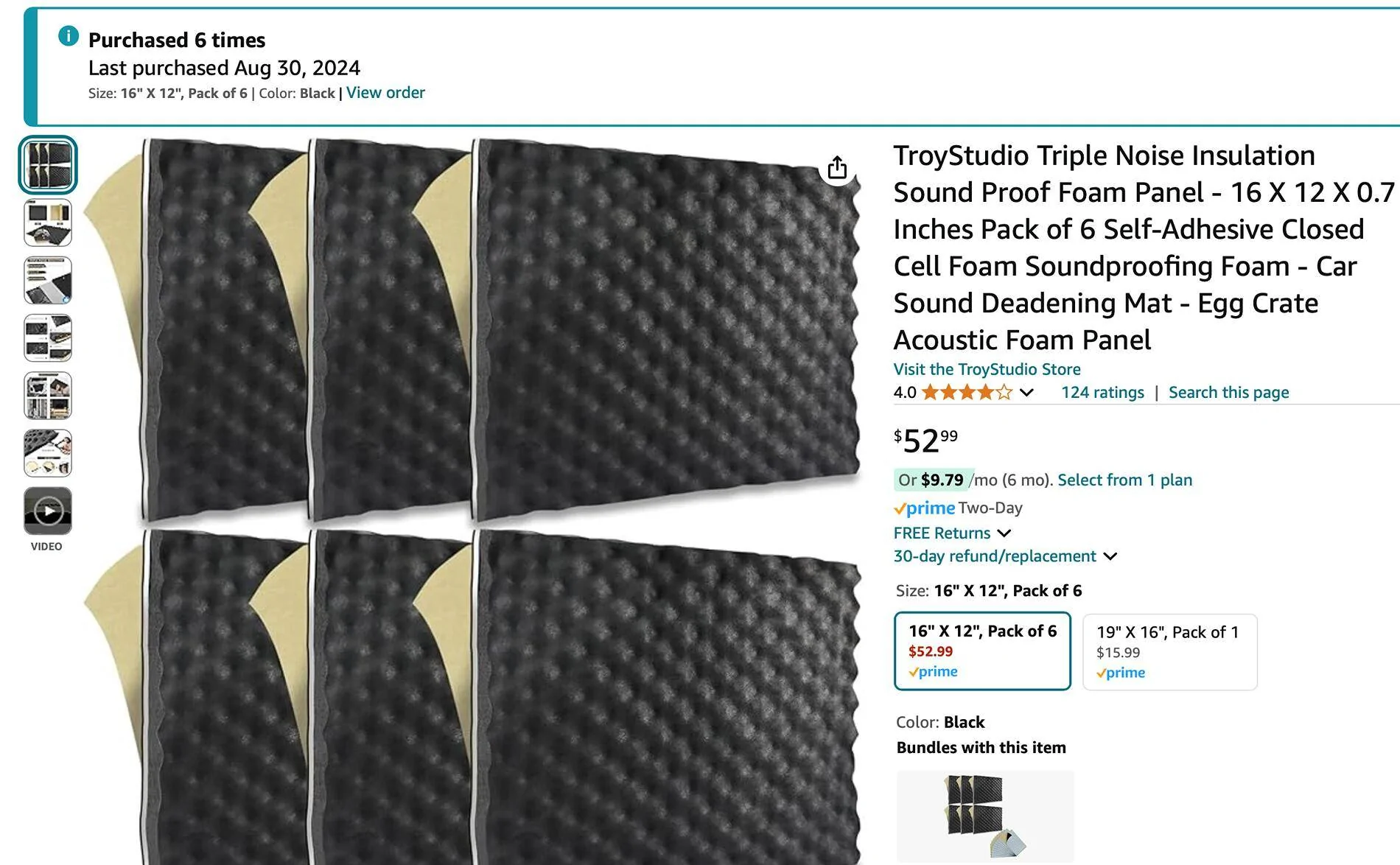Open the 124 ratings link
The height and width of the screenshot is (865, 1400).
coord(1102,393)
